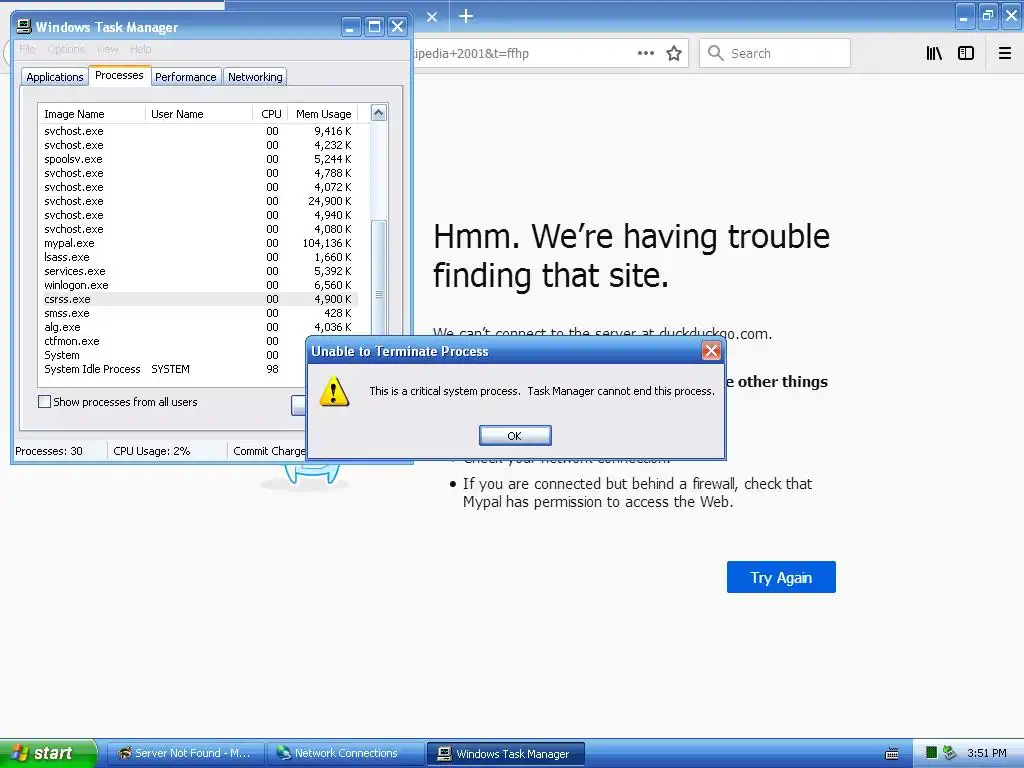
Task: Select the lsass.exe process
Action: 198,257
